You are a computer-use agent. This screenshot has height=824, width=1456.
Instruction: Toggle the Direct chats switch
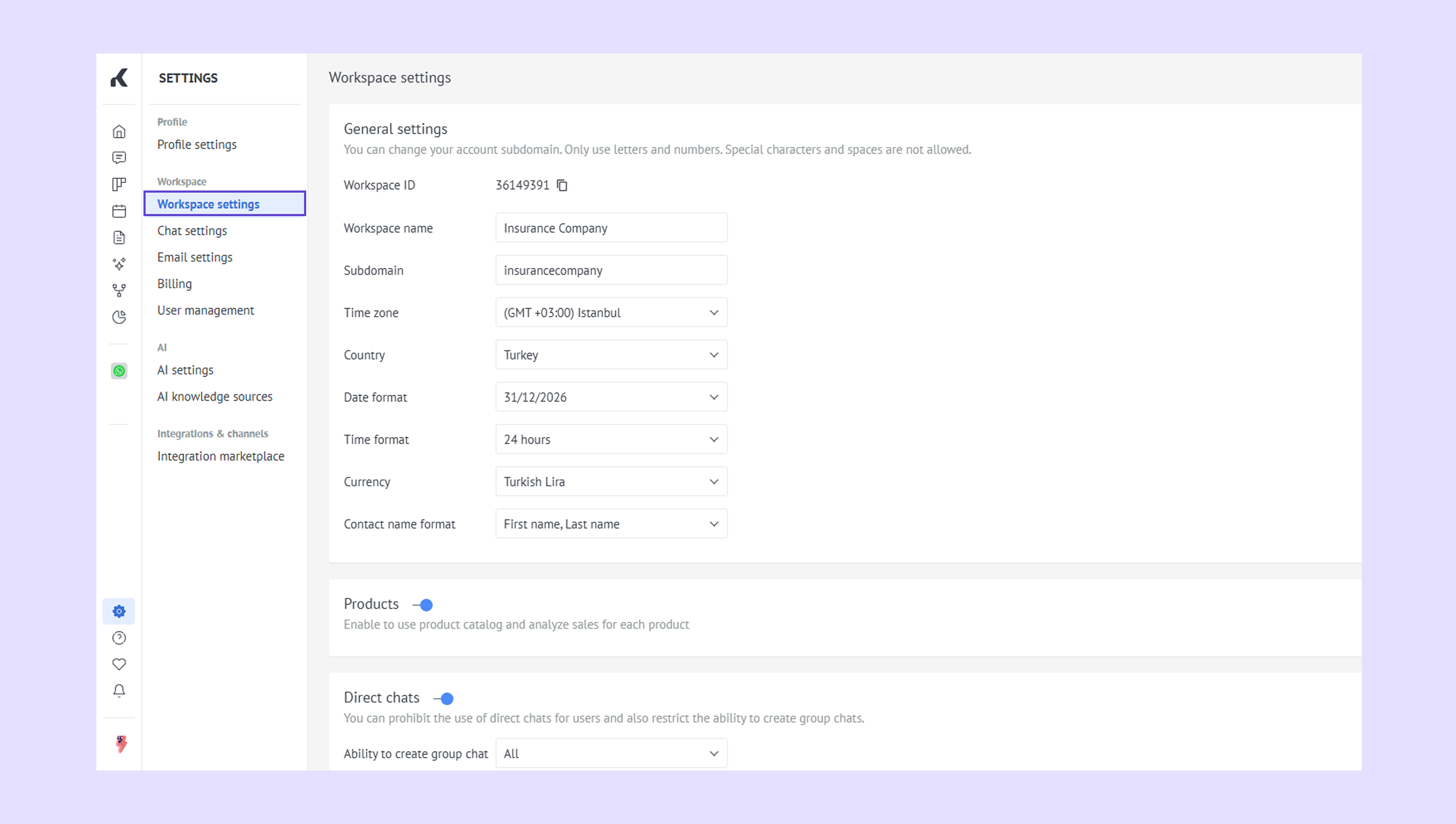[x=444, y=698]
